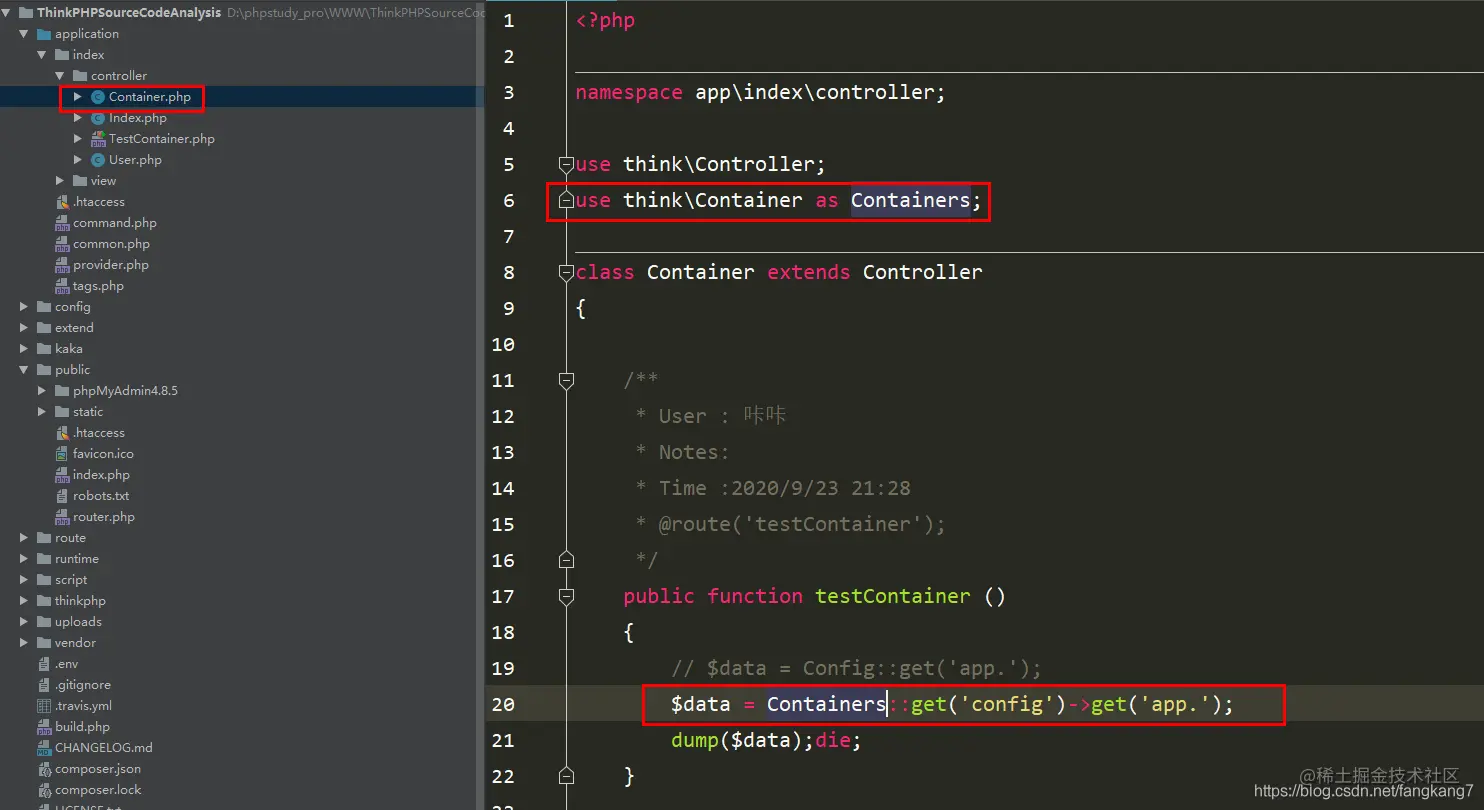Toggle fold marker at comment end line 16
This screenshot has width=1484, height=810.
click(x=566, y=560)
